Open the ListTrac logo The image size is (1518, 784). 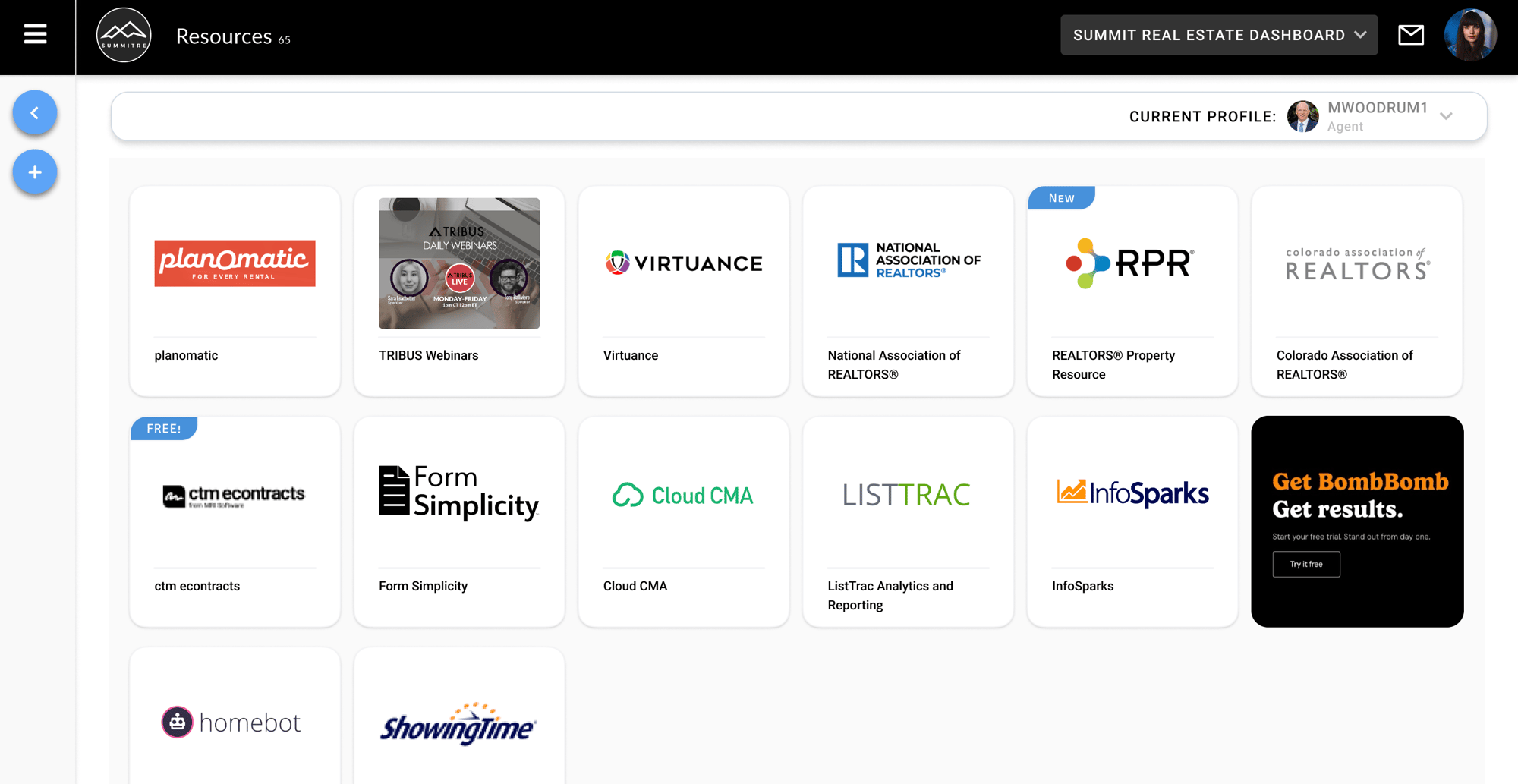click(907, 495)
